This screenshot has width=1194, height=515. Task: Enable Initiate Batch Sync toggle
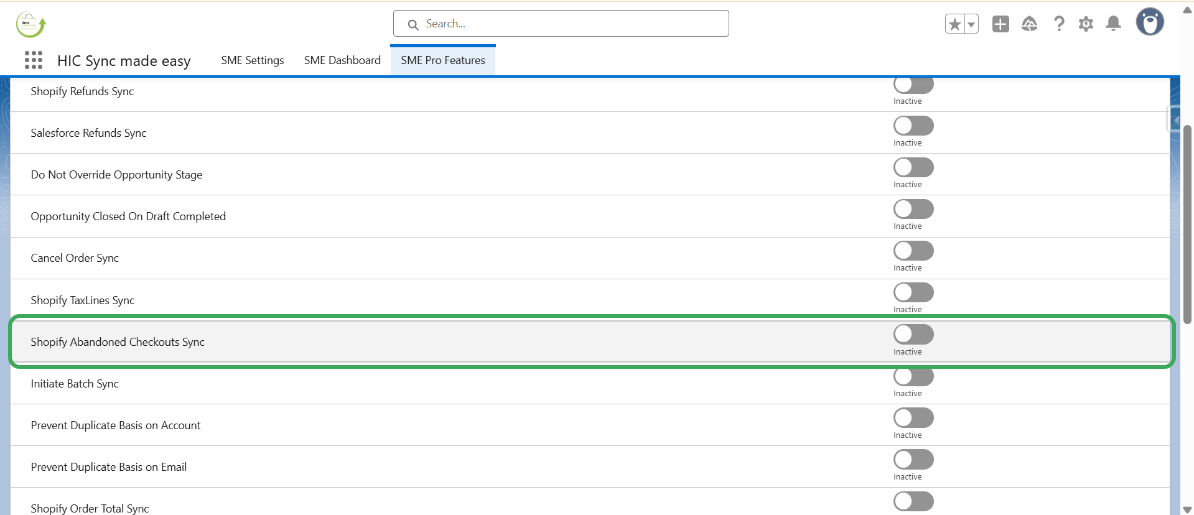(x=913, y=376)
